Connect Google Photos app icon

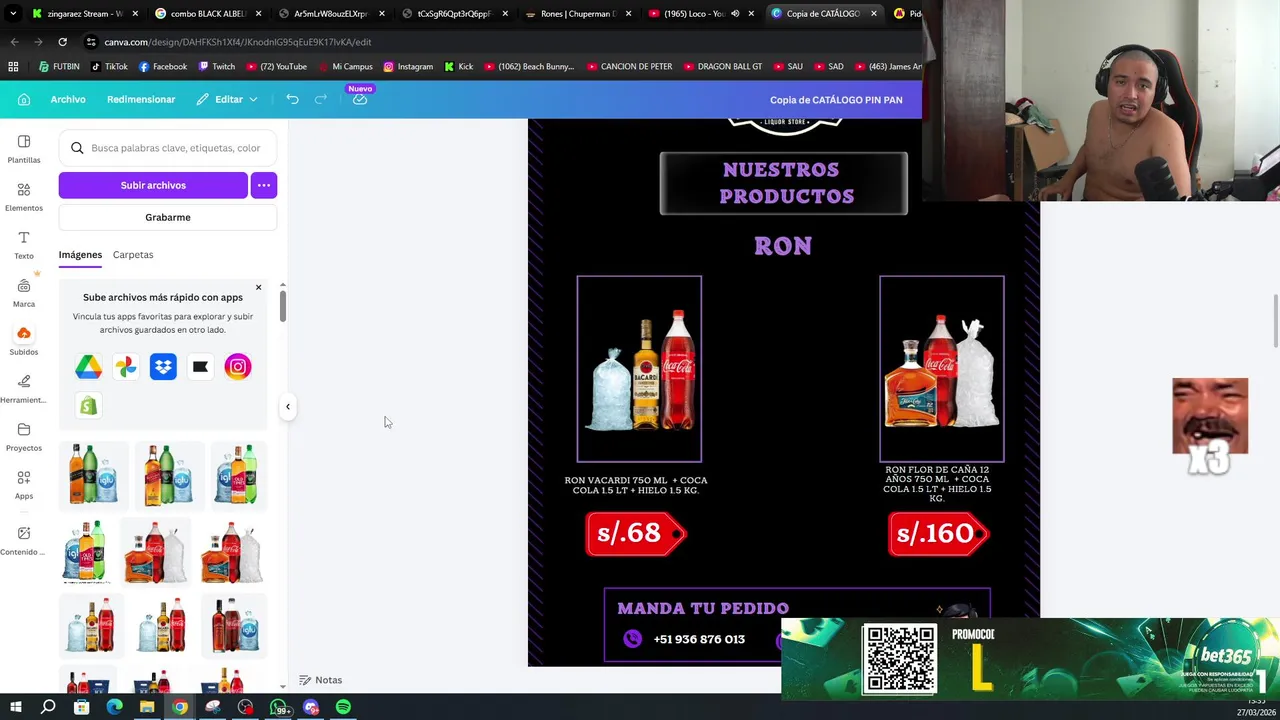126,367
